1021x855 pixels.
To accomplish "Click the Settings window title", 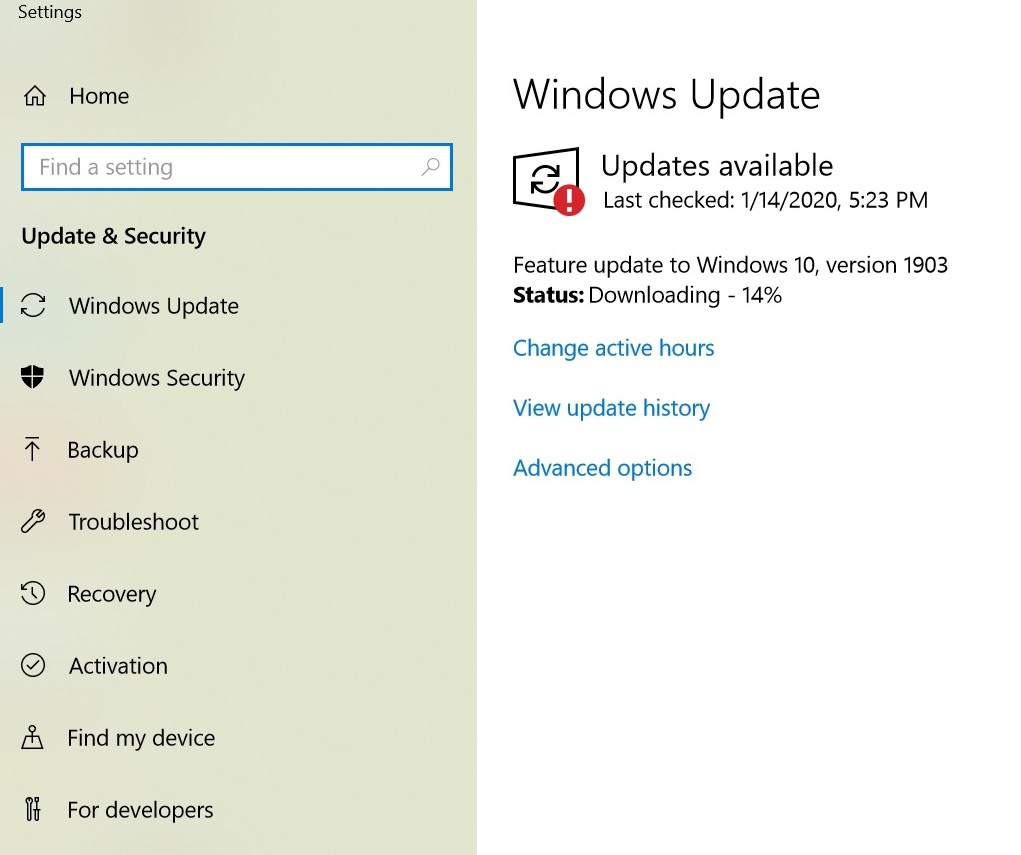I will (49, 12).
